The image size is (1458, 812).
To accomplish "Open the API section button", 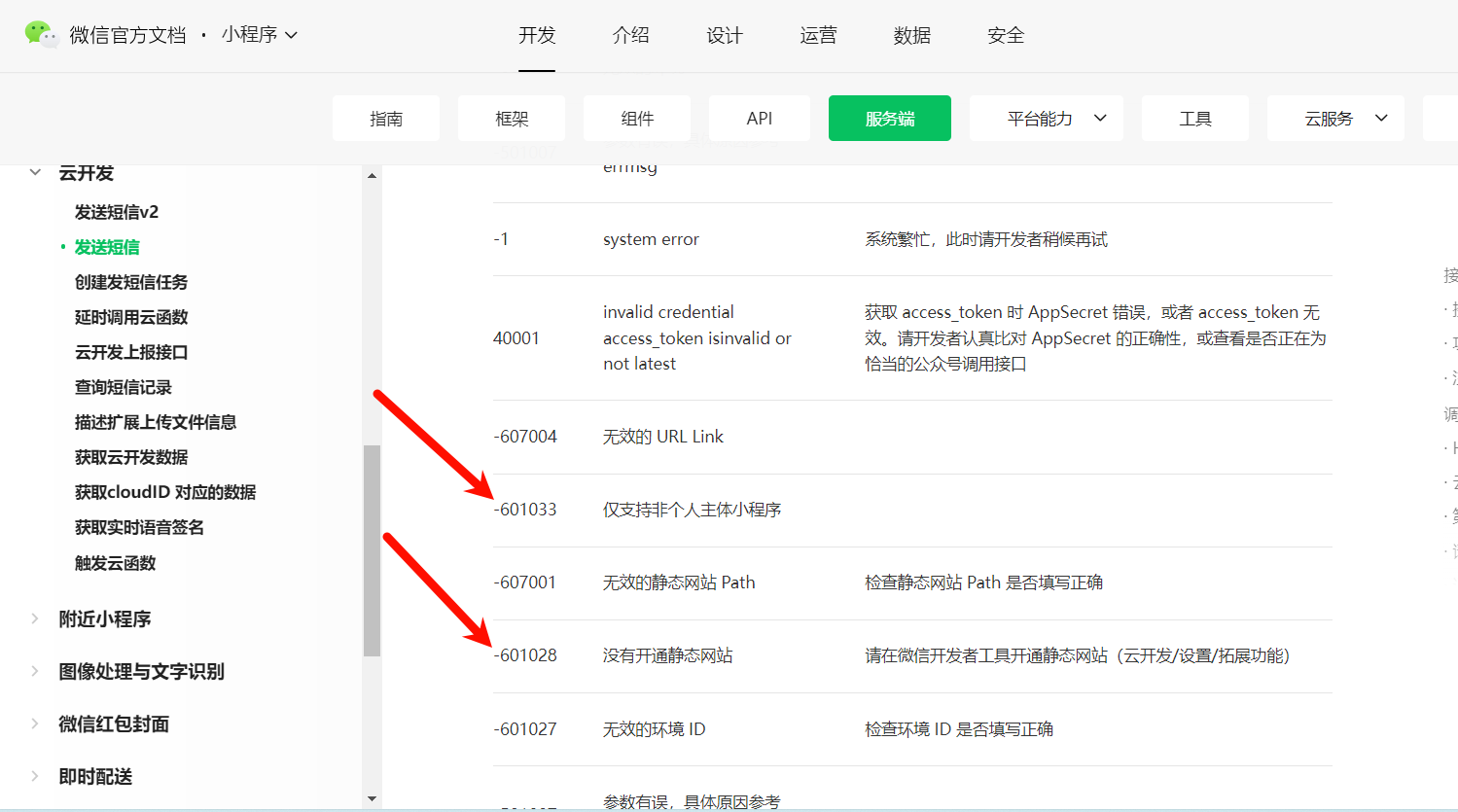I will pyautogui.click(x=760, y=118).
